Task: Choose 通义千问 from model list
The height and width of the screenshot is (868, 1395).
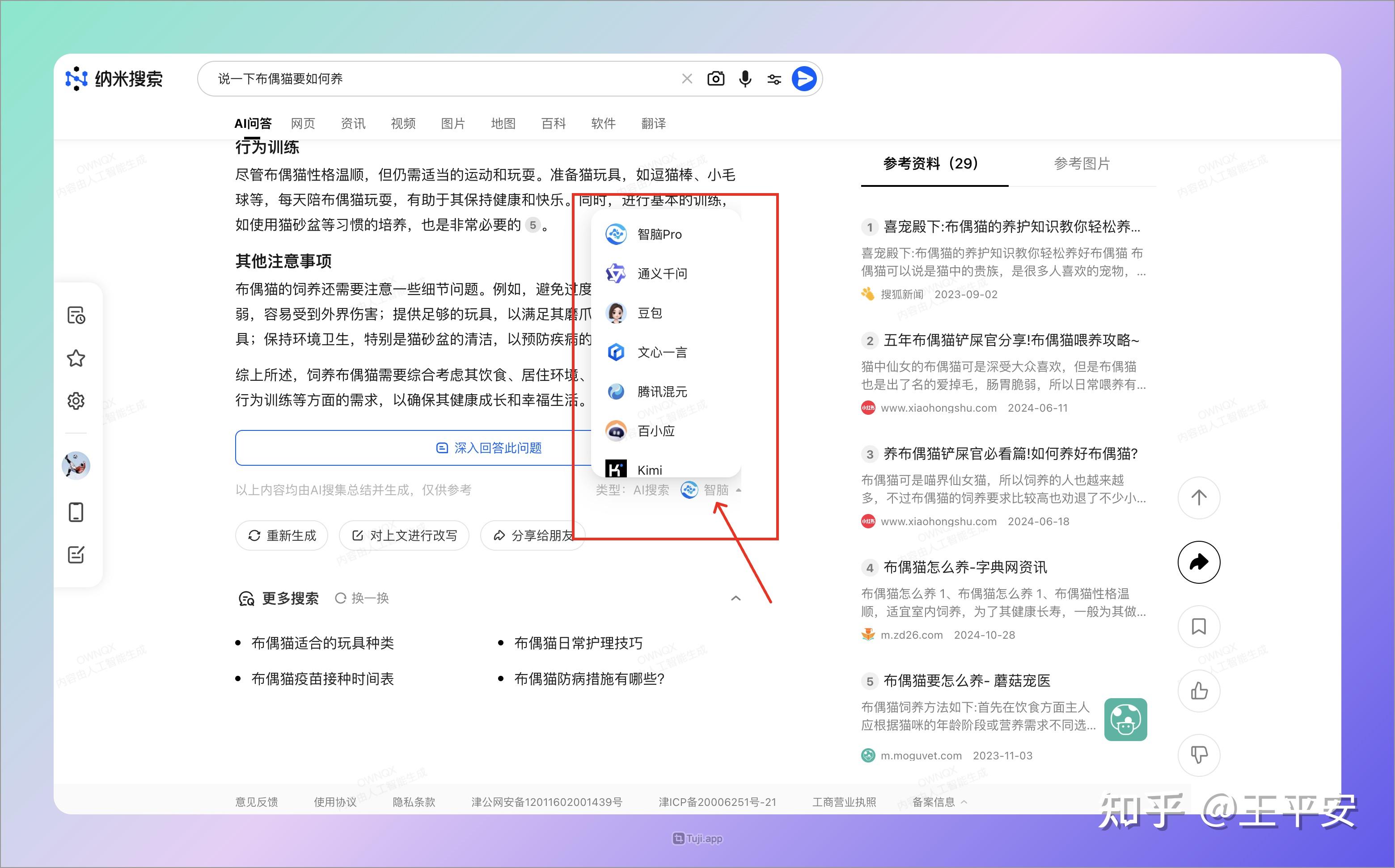Action: click(666, 273)
